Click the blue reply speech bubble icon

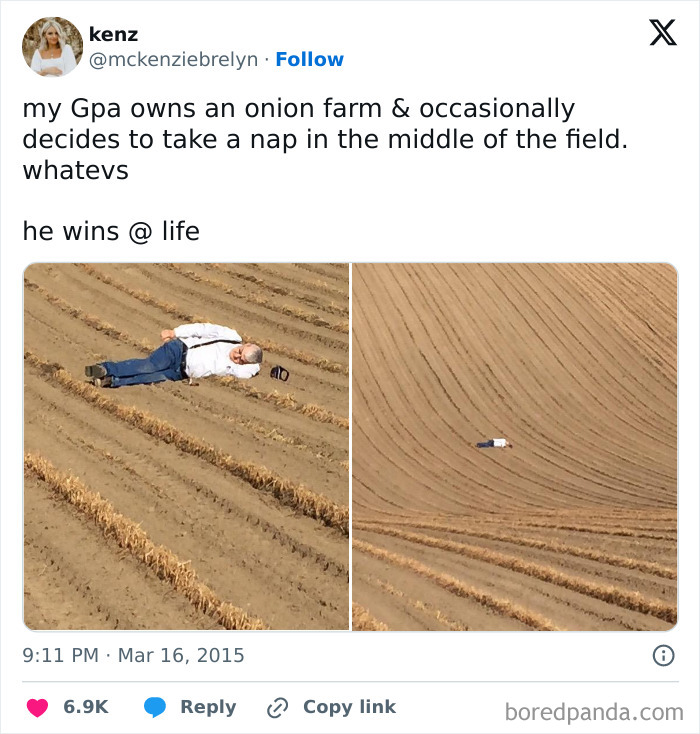pos(155,707)
